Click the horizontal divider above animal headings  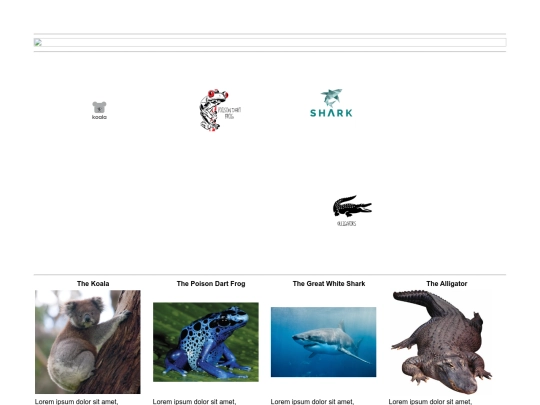[270, 274]
